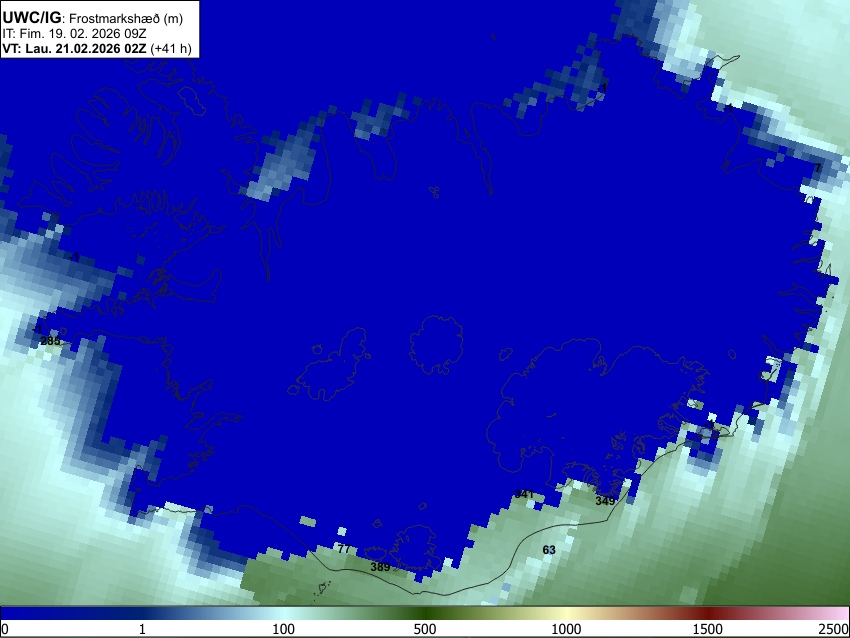Click the legend tick label 100
Image resolution: width=850 pixels, height=638 pixels.
click(x=283, y=629)
